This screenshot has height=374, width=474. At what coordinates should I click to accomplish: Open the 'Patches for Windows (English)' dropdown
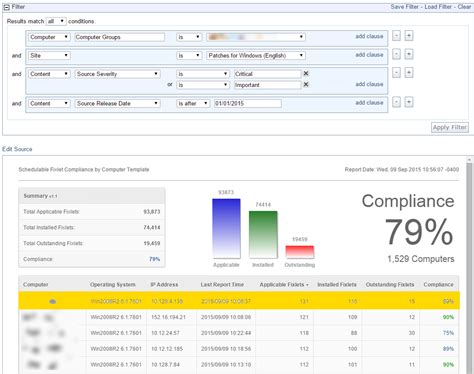tap(256, 55)
